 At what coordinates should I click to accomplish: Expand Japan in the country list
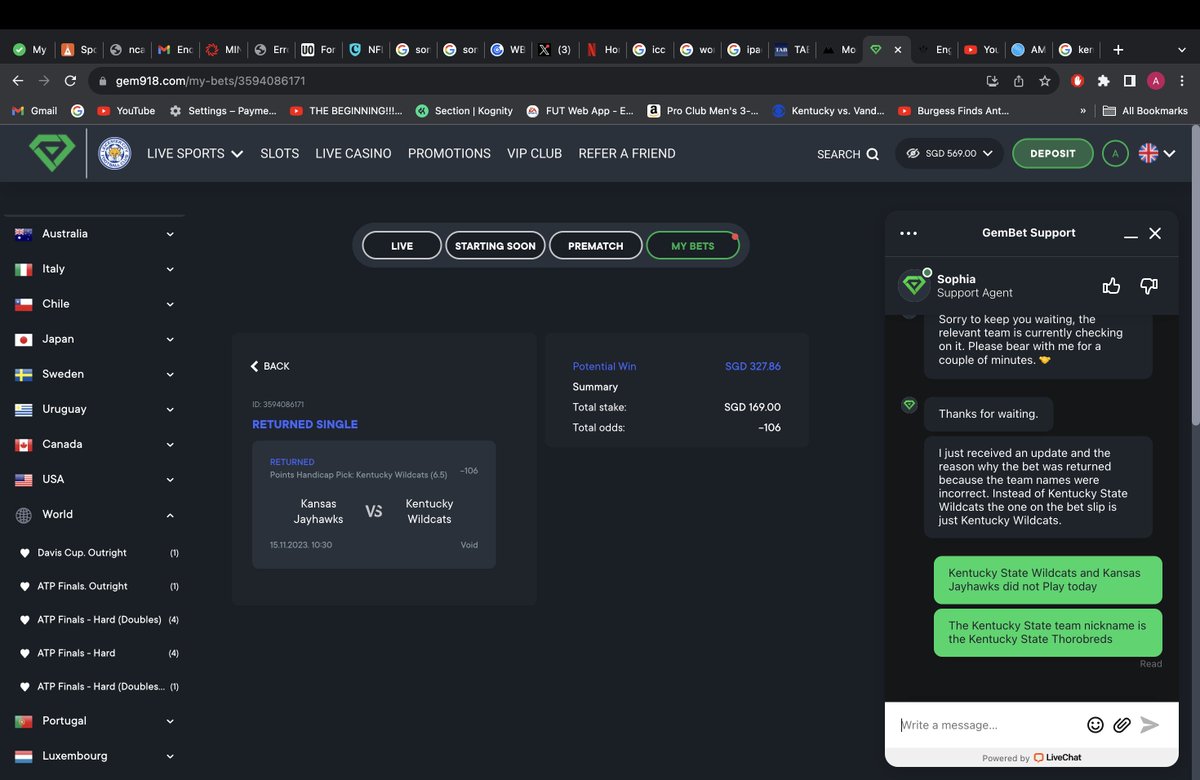[95, 339]
